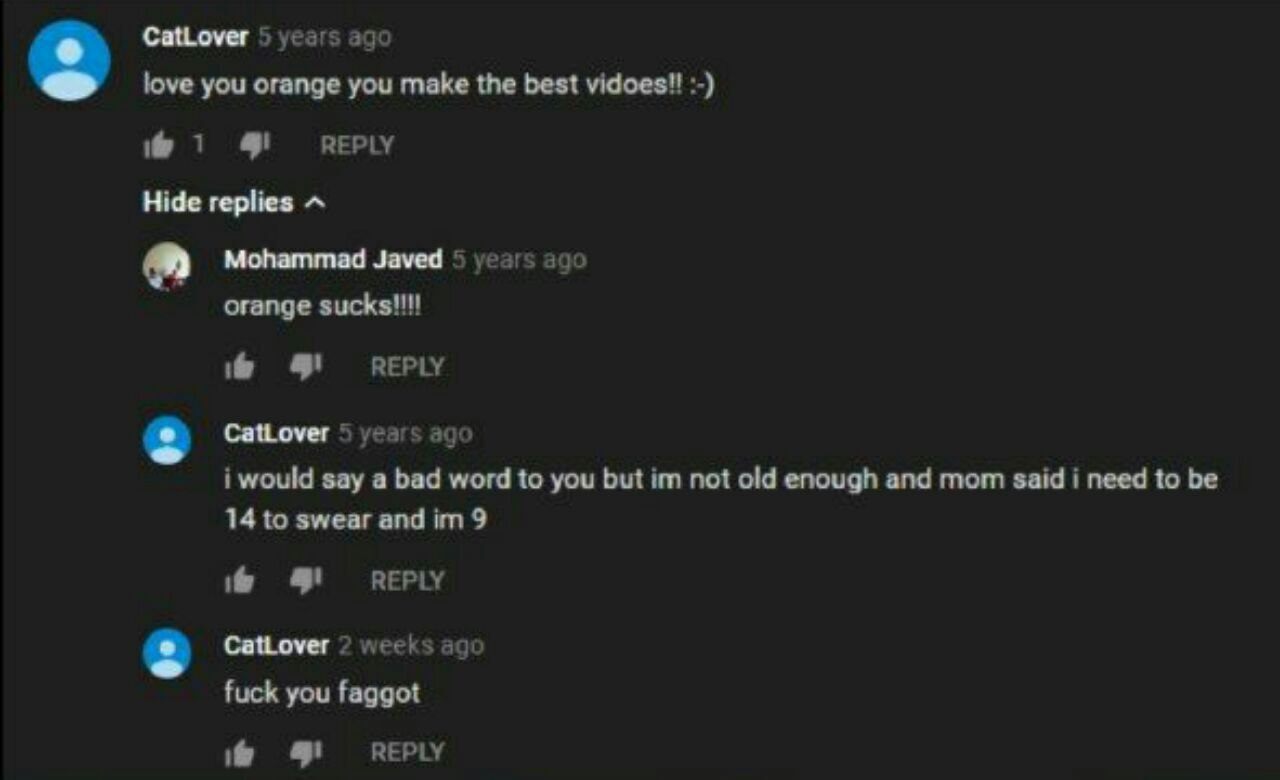Dislike CatLover's reply from 2 weeks ago

point(305,752)
